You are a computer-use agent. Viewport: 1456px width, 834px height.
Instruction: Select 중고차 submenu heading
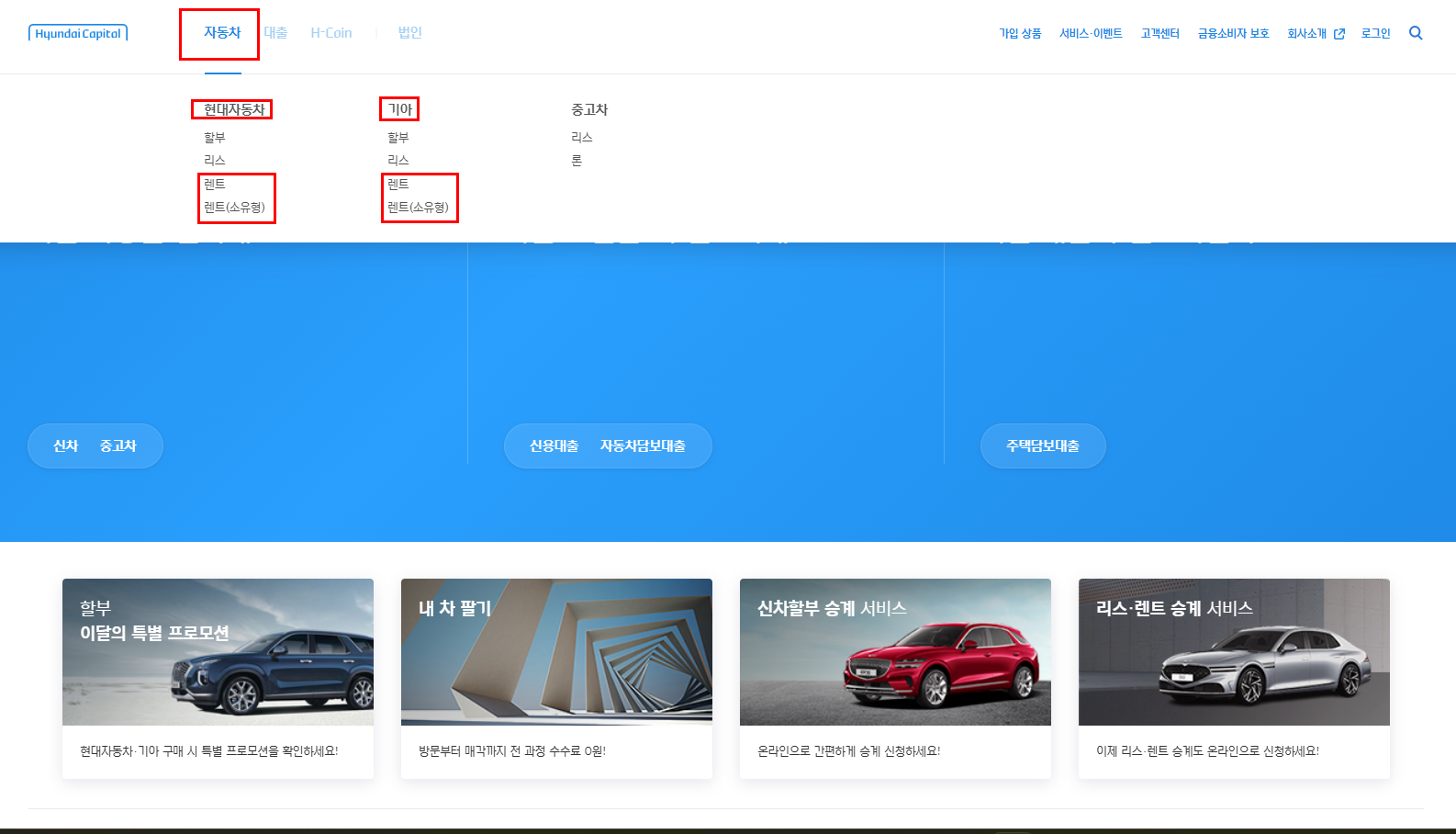click(x=589, y=109)
